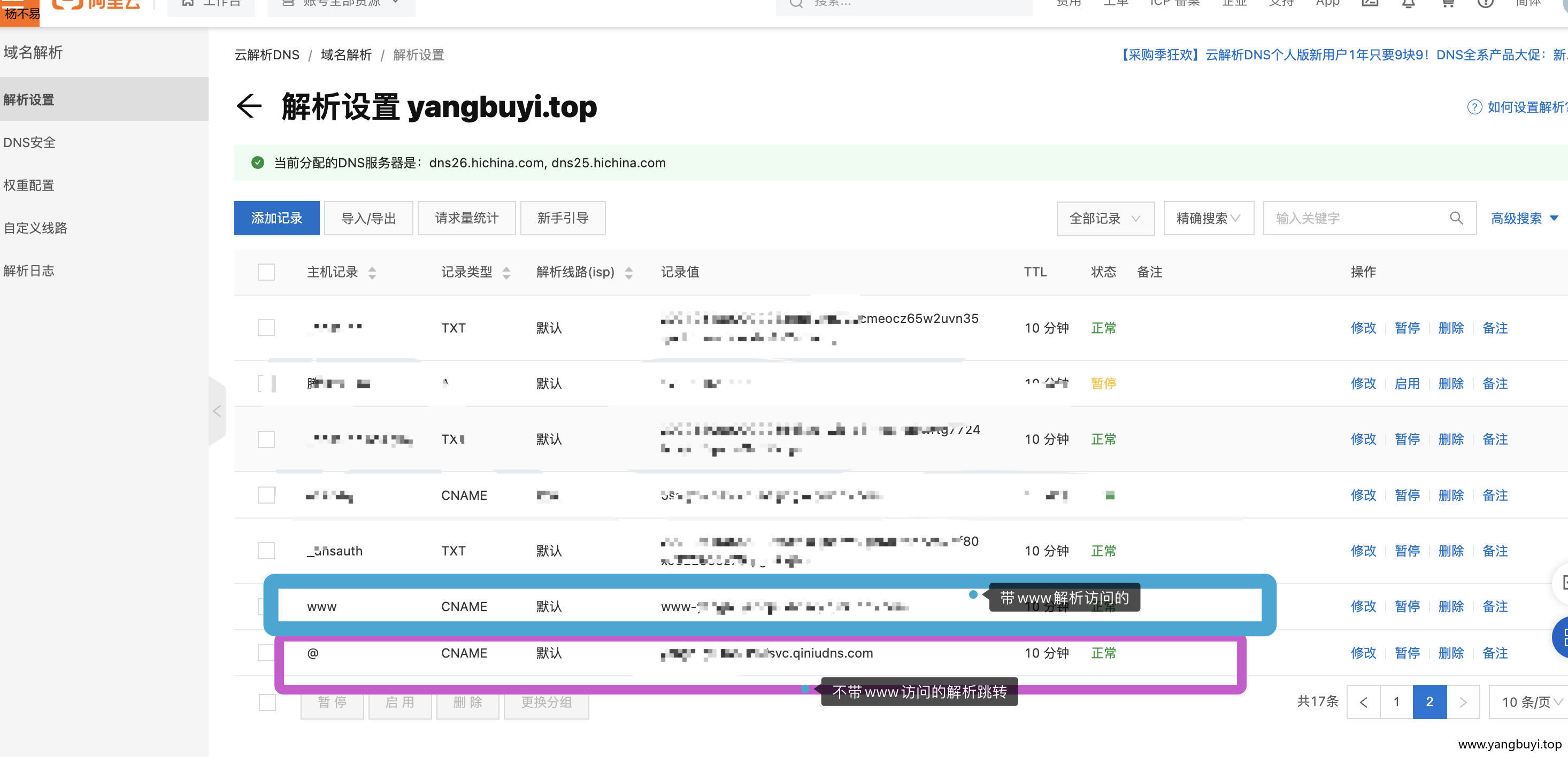The width and height of the screenshot is (1568, 757).
Task: Open notifications bell in top bar
Action: click(x=1408, y=3)
